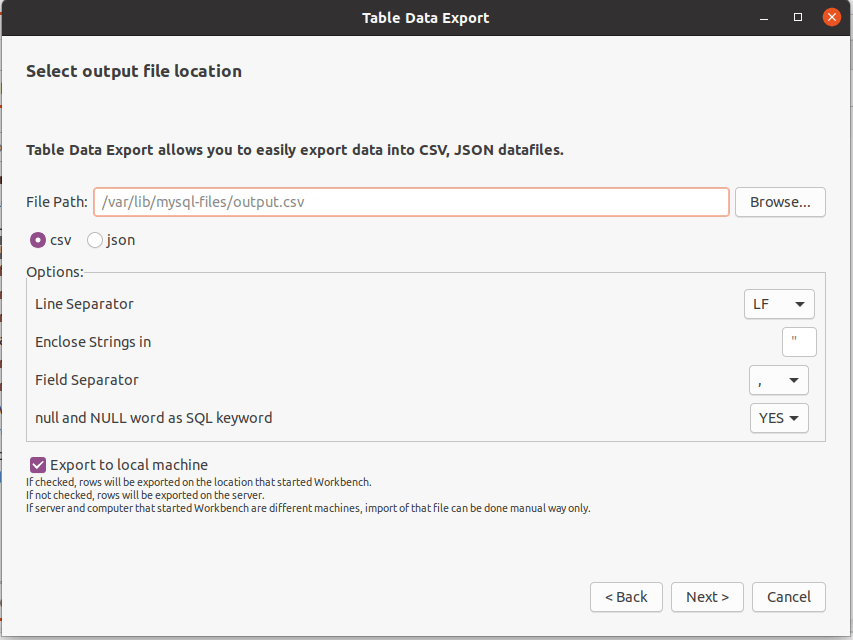Click the Field Separator label
This screenshot has width=853, height=640.
click(x=87, y=380)
